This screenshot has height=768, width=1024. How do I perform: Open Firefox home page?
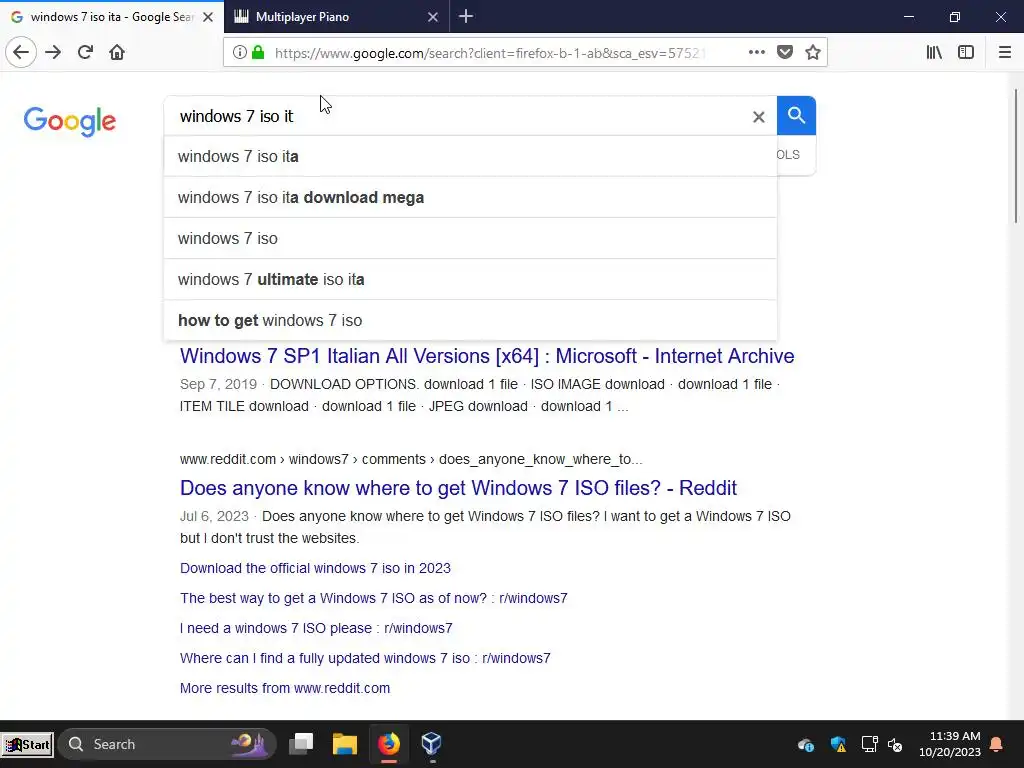(117, 52)
